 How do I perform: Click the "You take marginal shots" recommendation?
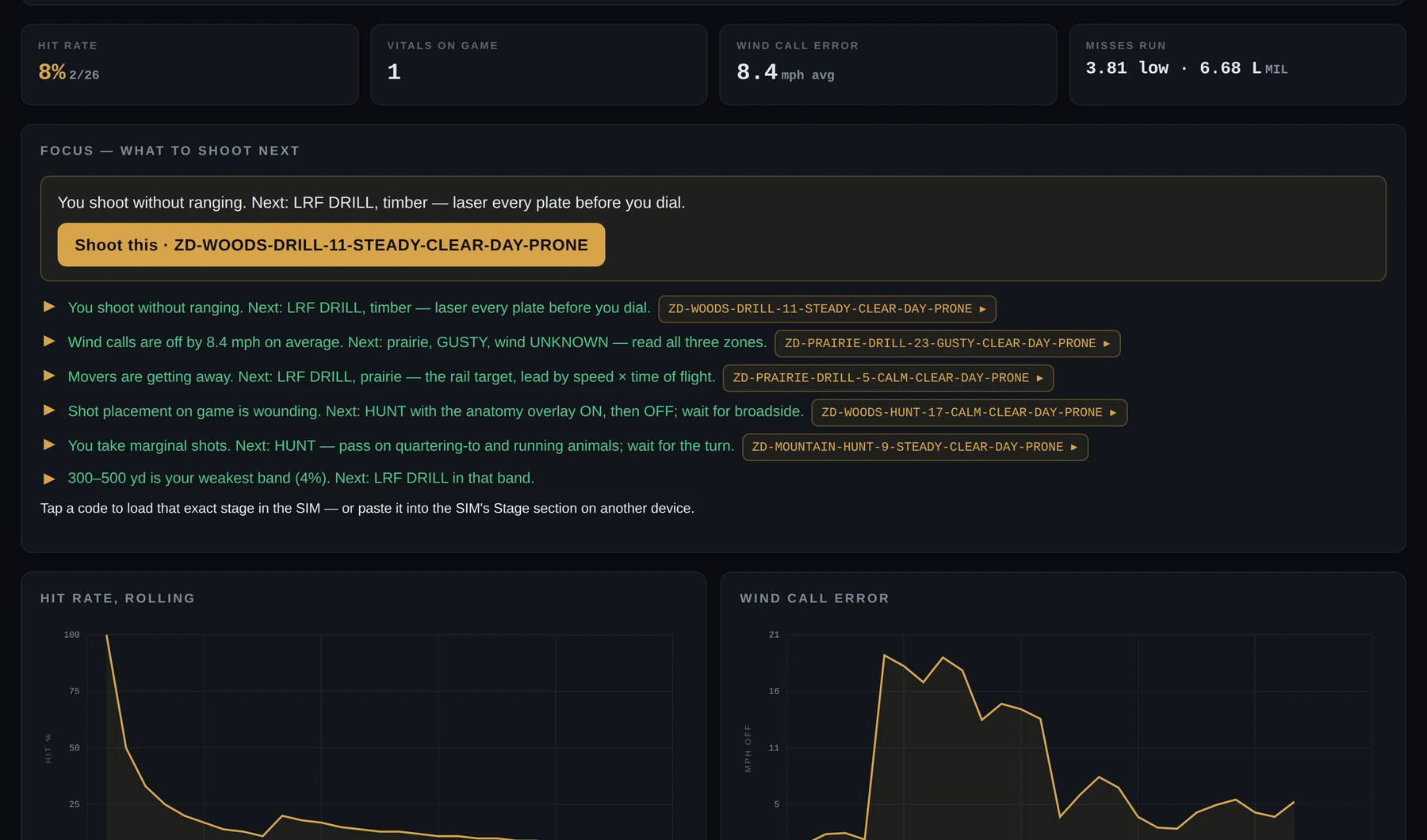401,445
